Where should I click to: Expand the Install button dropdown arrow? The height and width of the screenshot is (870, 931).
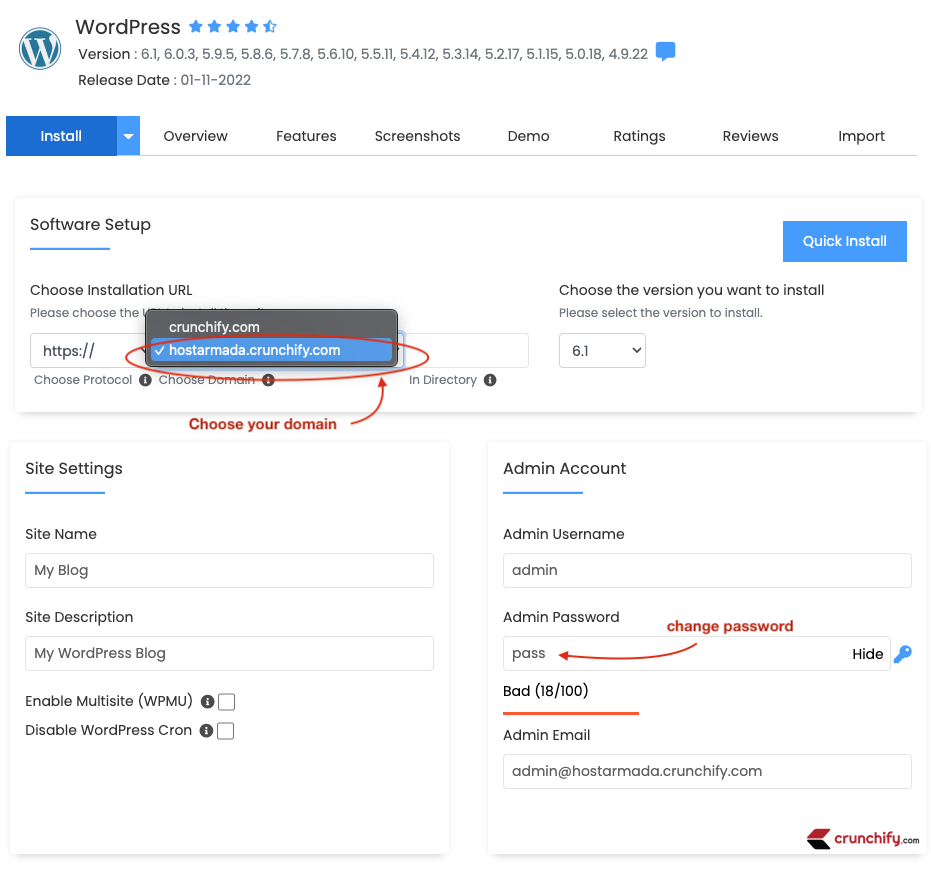click(128, 136)
